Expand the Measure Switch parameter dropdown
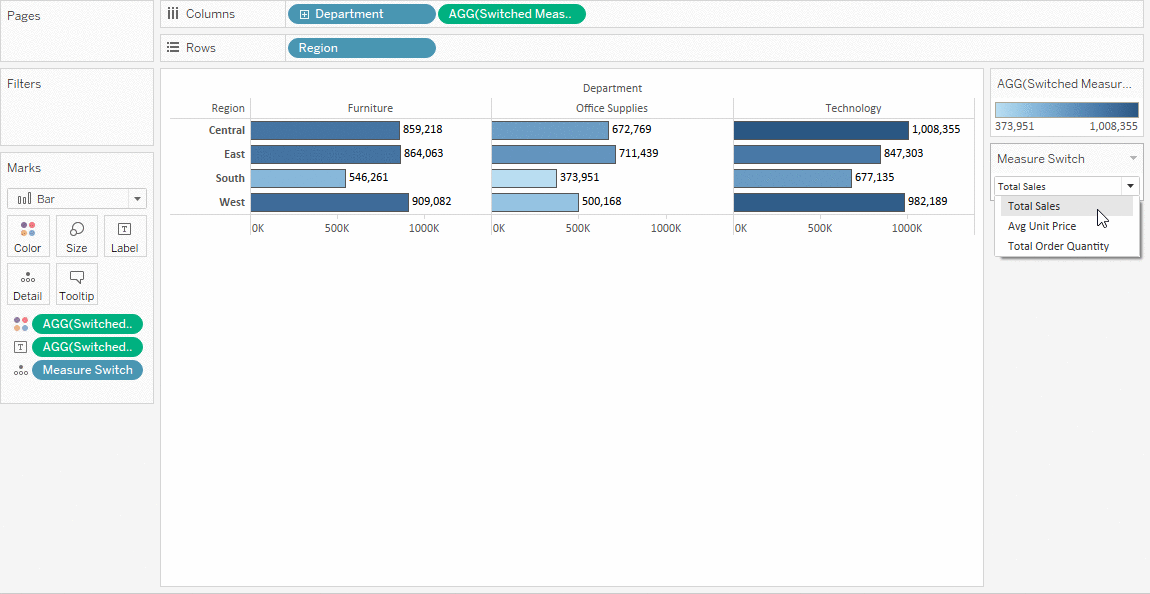Viewport: 1150px width, 594px height. pos(1130,186)
